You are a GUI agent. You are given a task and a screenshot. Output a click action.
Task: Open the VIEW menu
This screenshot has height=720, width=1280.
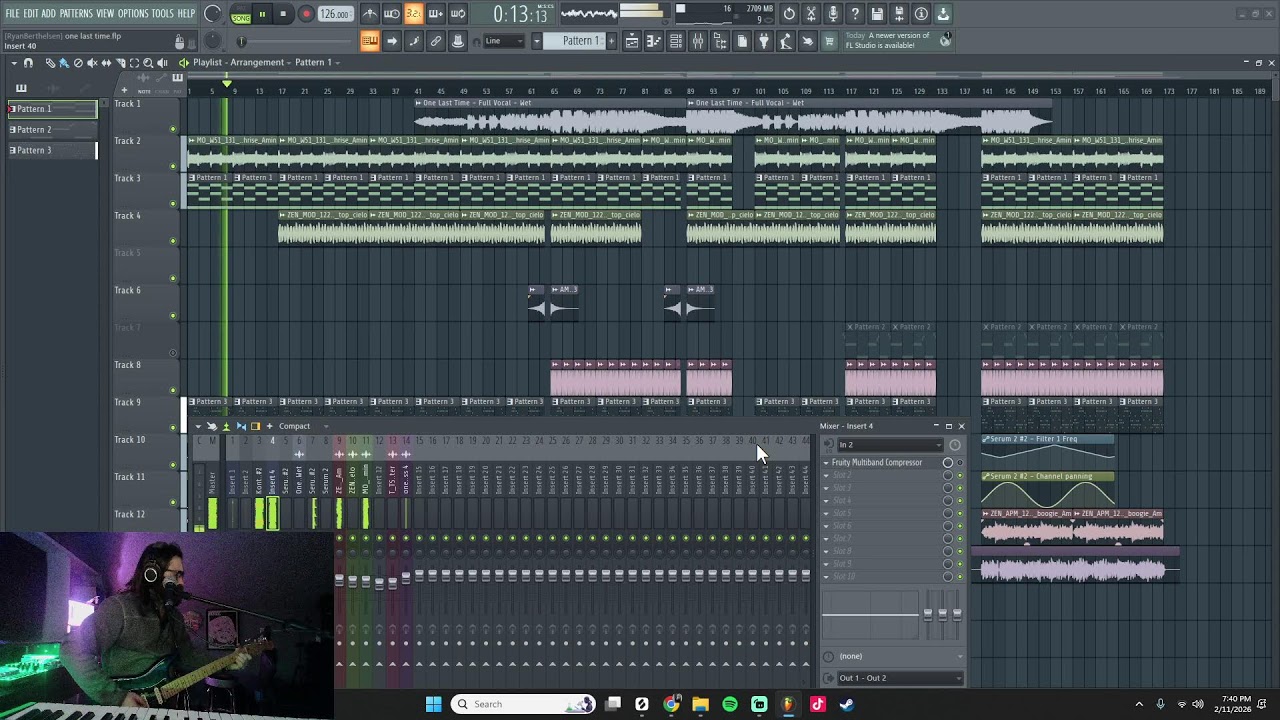(x=105, y=14)
